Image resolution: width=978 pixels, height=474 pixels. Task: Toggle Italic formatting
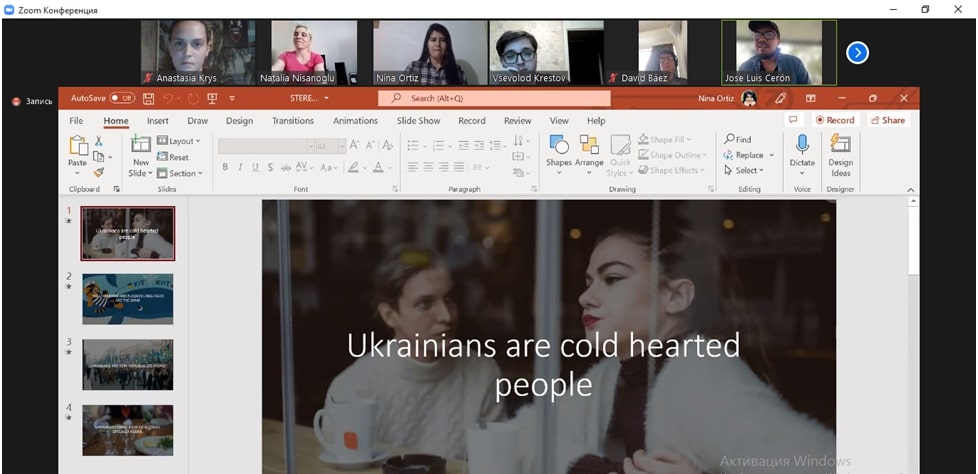point(240,167)
